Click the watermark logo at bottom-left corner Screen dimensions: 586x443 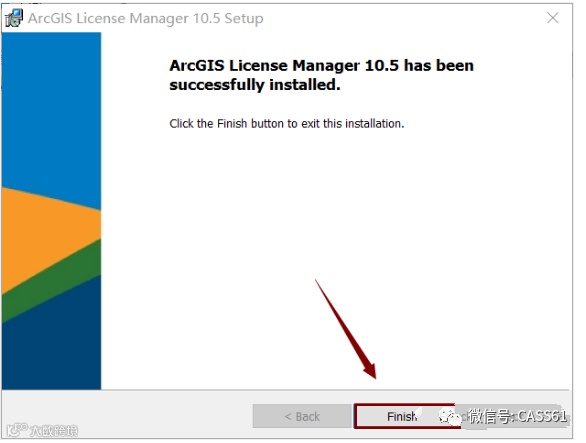tap(17, 430)
